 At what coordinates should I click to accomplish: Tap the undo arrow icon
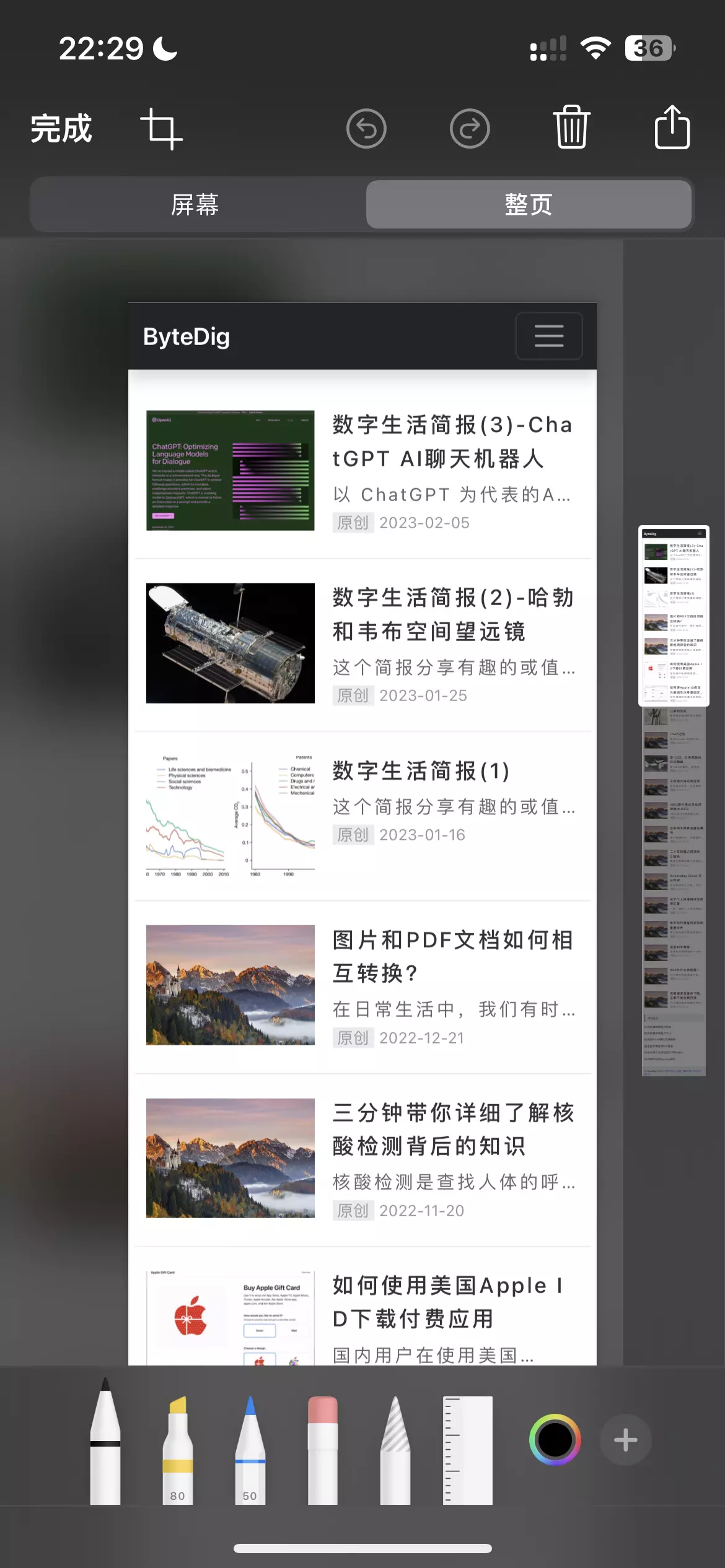[366, 129]
